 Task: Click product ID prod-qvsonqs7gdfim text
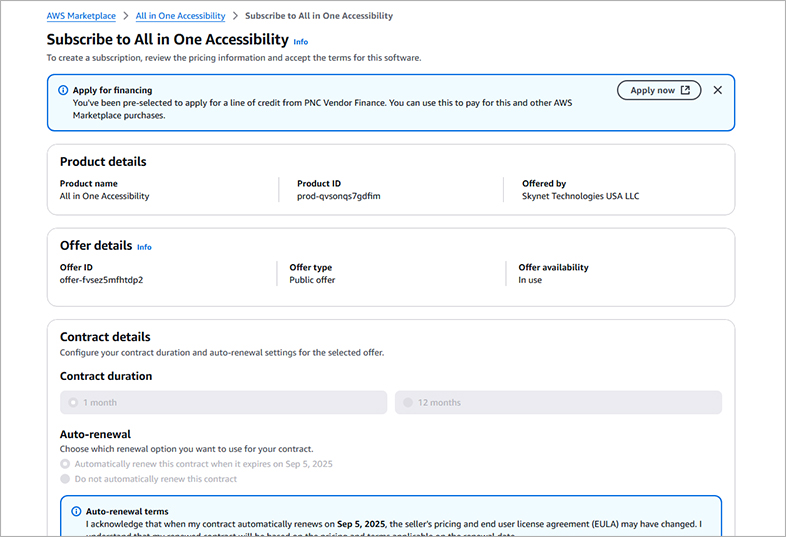pos(339,196)
